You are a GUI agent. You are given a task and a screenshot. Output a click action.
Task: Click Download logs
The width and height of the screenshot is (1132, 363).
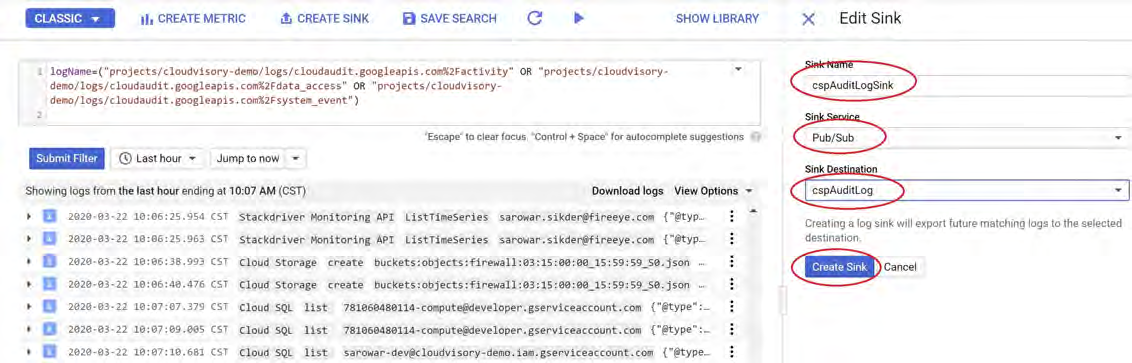click(x=627, y=191)
